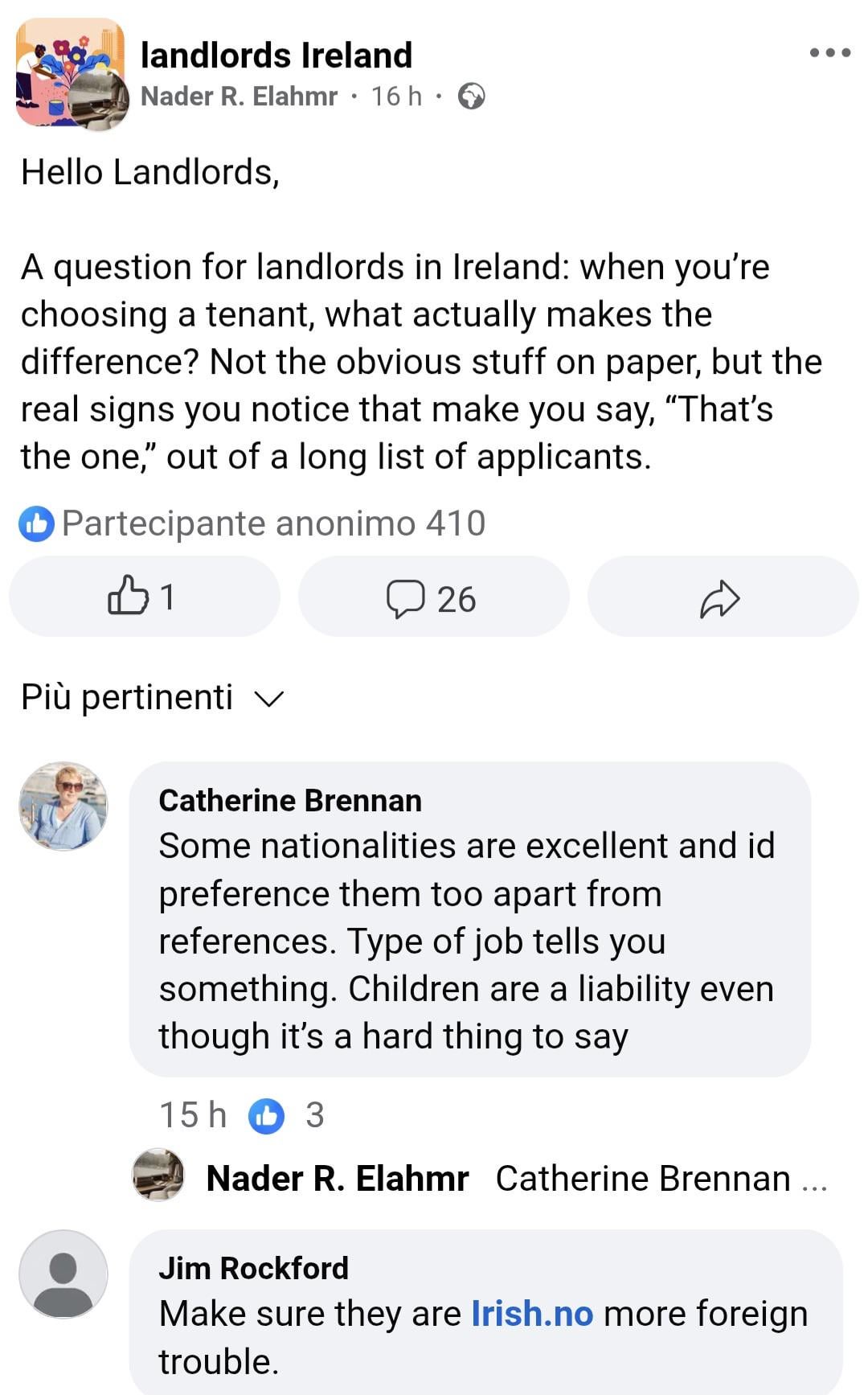Screen dimensions: 868x1395
Task: Click the blue like reaction beside Partecipante anonimo
Action: 36,524
